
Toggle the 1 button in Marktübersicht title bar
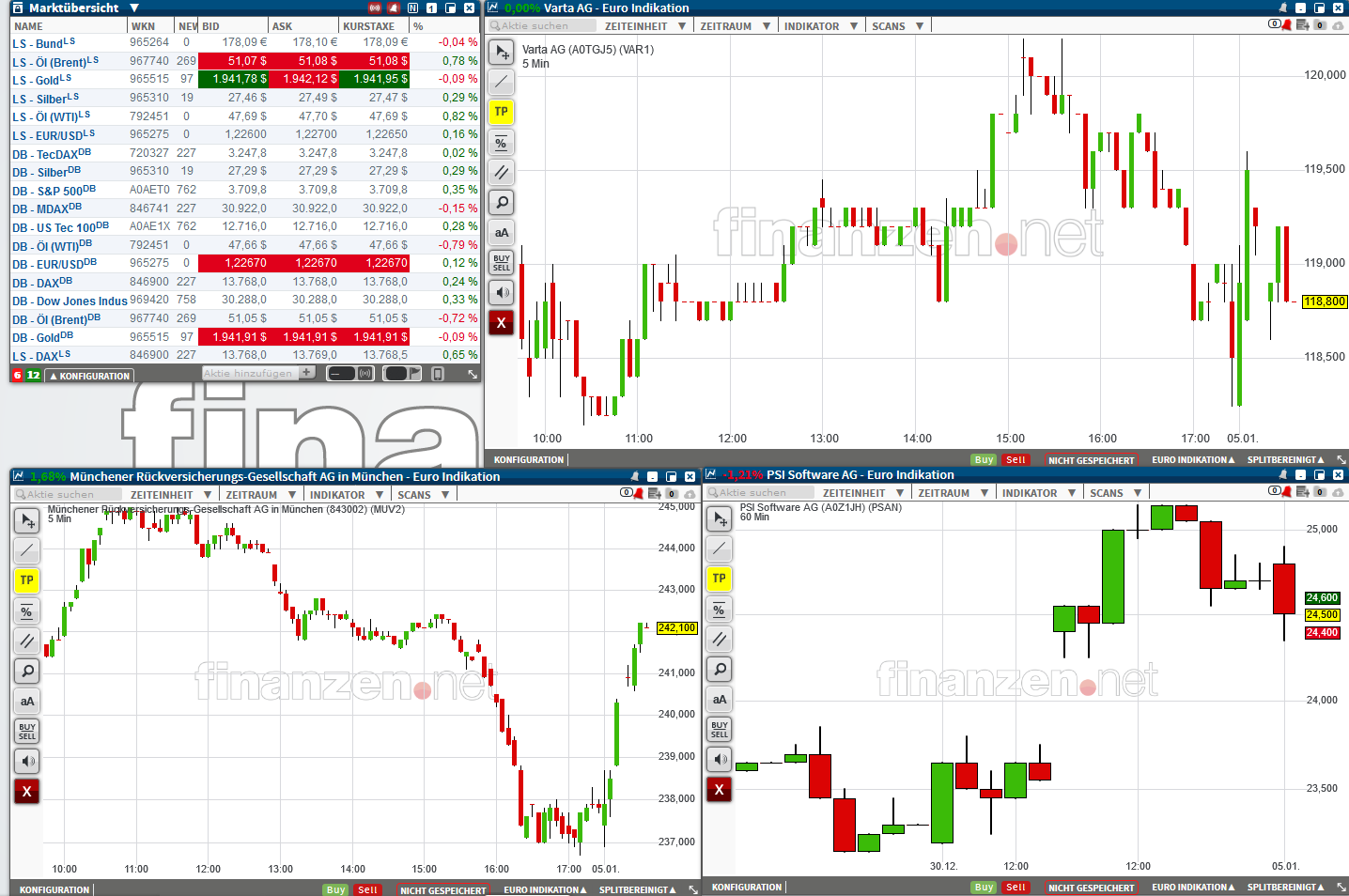tap(431, 8)
